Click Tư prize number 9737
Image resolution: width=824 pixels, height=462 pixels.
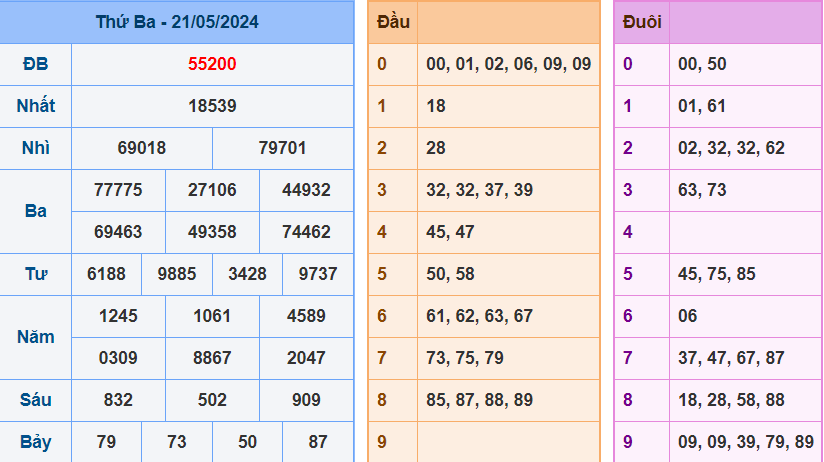click(318, 274)
